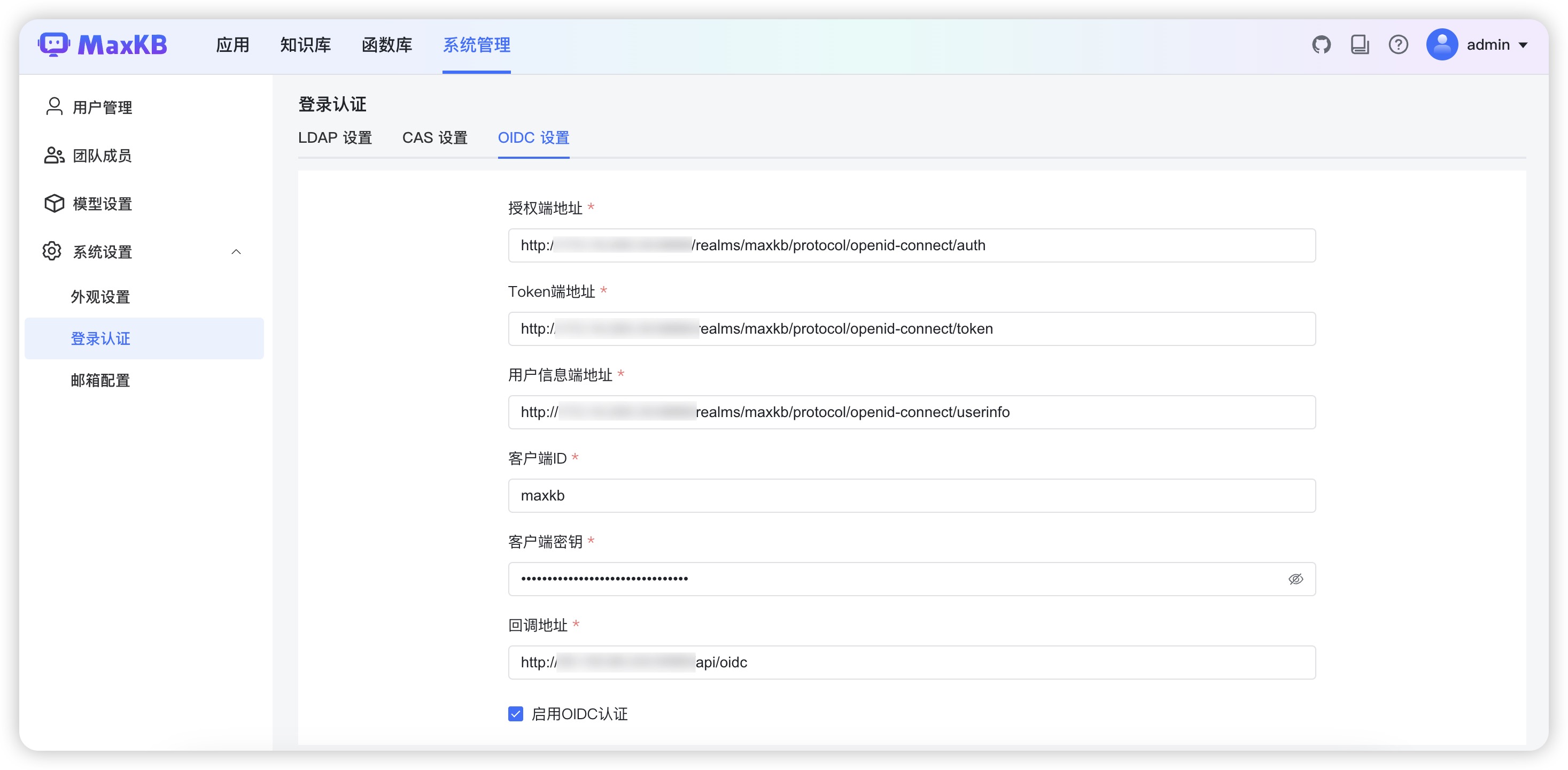Open the GitHub repository icon
Viewport: 1568px width, 770px height.
pos(1322,44)
